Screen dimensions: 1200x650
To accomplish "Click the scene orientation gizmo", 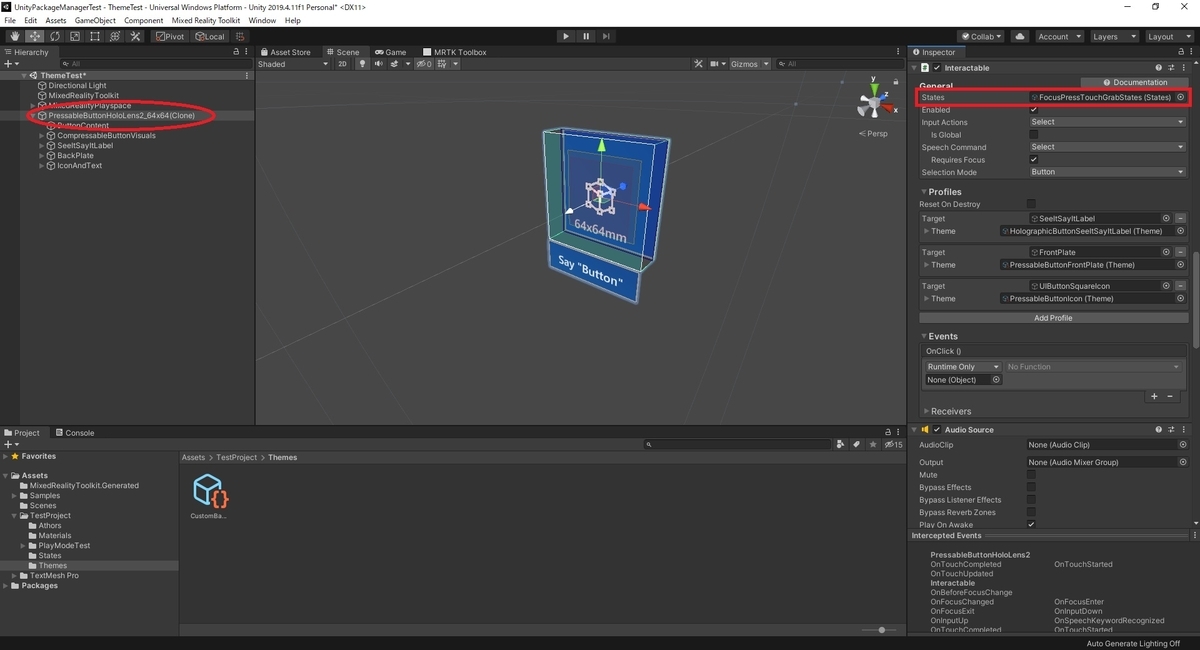I will [873, 102].
